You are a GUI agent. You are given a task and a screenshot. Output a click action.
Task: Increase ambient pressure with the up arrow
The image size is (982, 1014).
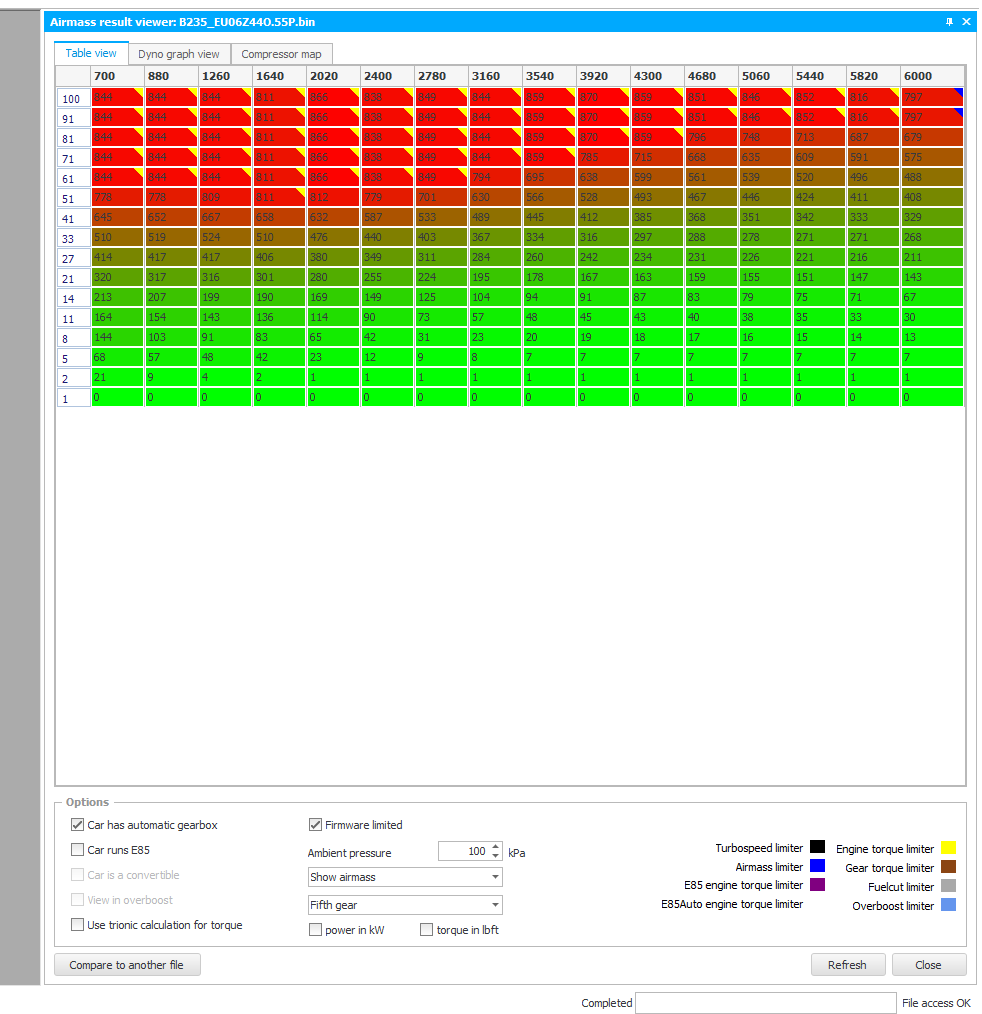(495, 847)
